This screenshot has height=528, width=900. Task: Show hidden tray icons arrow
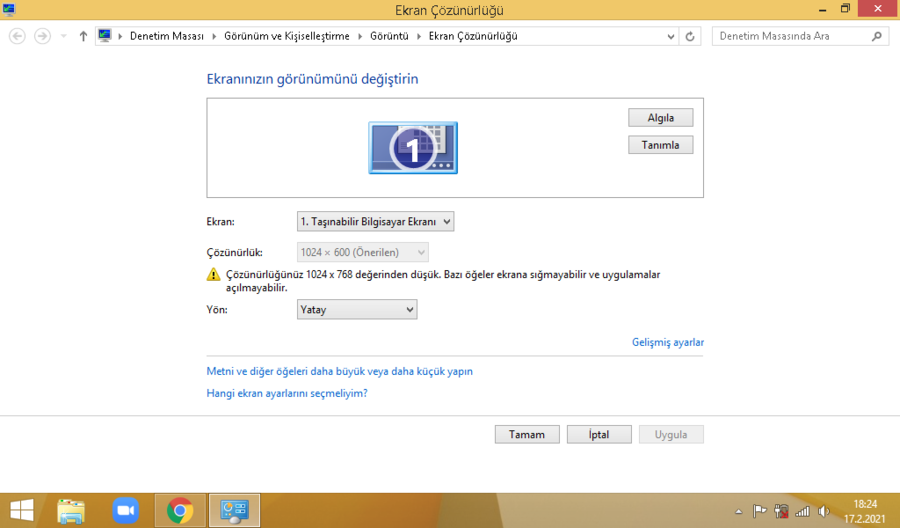pos(739,511)
